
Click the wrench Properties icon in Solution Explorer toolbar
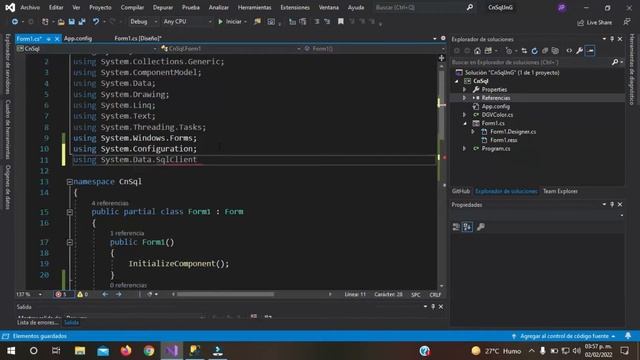[580, 51]
